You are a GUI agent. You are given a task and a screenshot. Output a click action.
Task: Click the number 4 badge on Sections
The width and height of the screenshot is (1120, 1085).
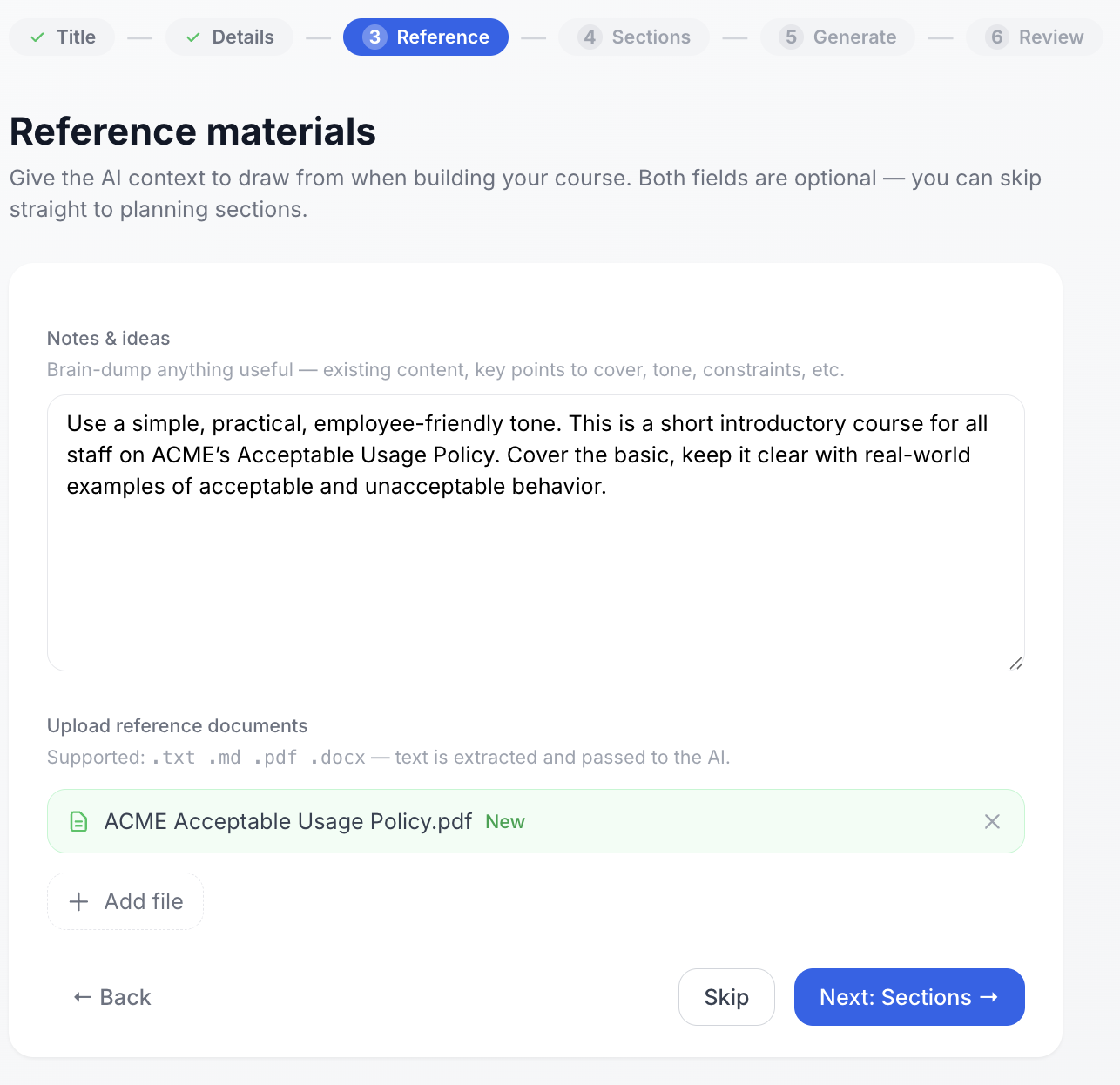pyautogui.click(x=590, y=37)
